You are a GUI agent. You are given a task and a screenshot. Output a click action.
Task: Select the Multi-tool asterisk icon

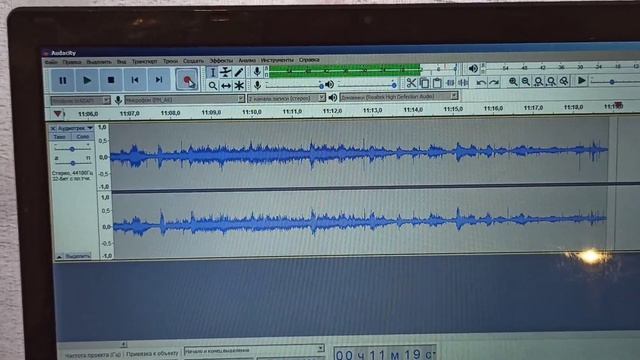coord(239,86)
